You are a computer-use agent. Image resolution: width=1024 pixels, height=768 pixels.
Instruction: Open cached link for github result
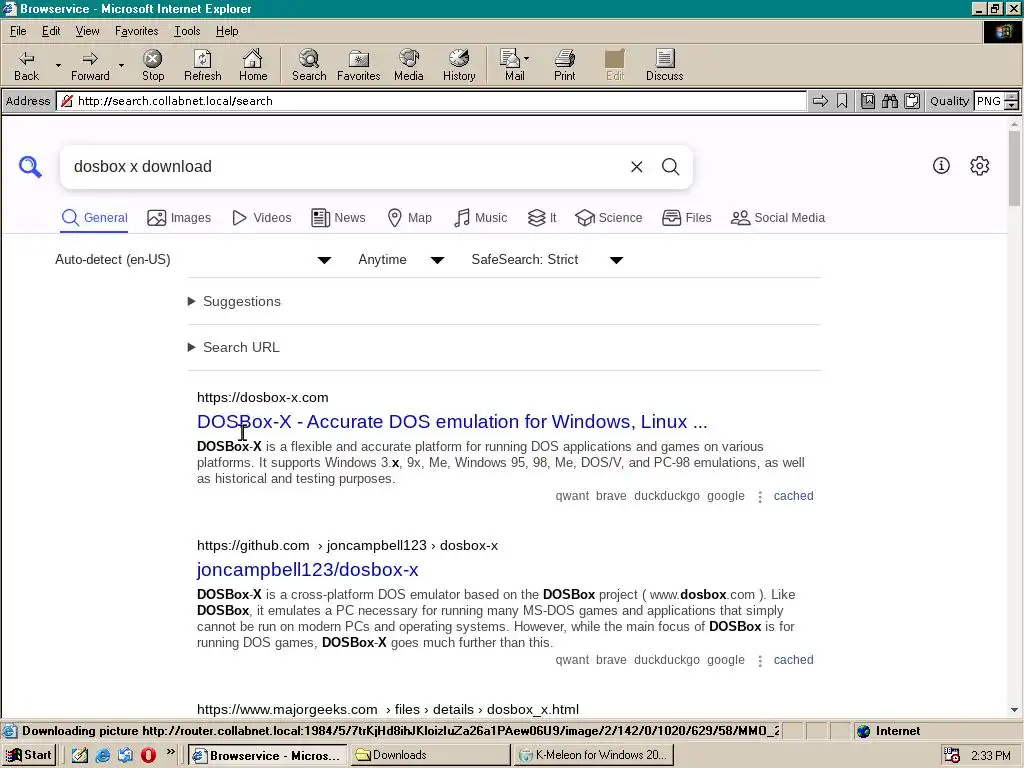tap(793, 660)
